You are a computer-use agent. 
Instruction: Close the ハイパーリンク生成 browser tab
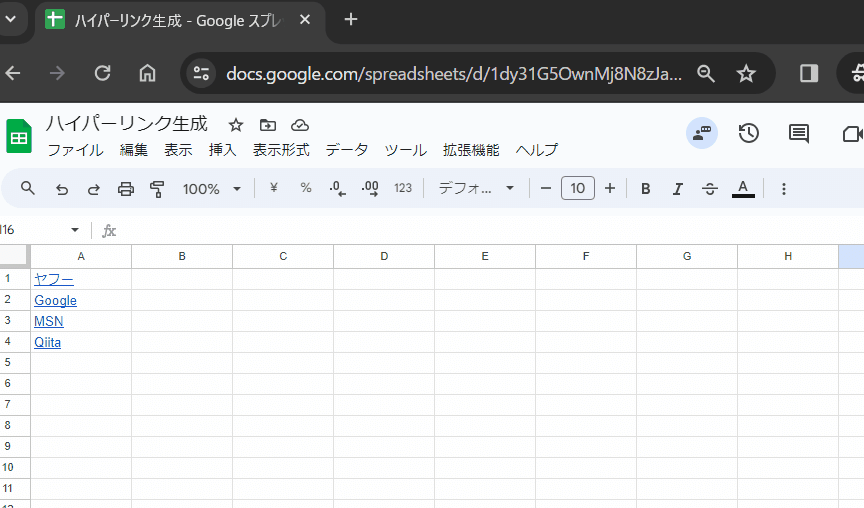305,20
